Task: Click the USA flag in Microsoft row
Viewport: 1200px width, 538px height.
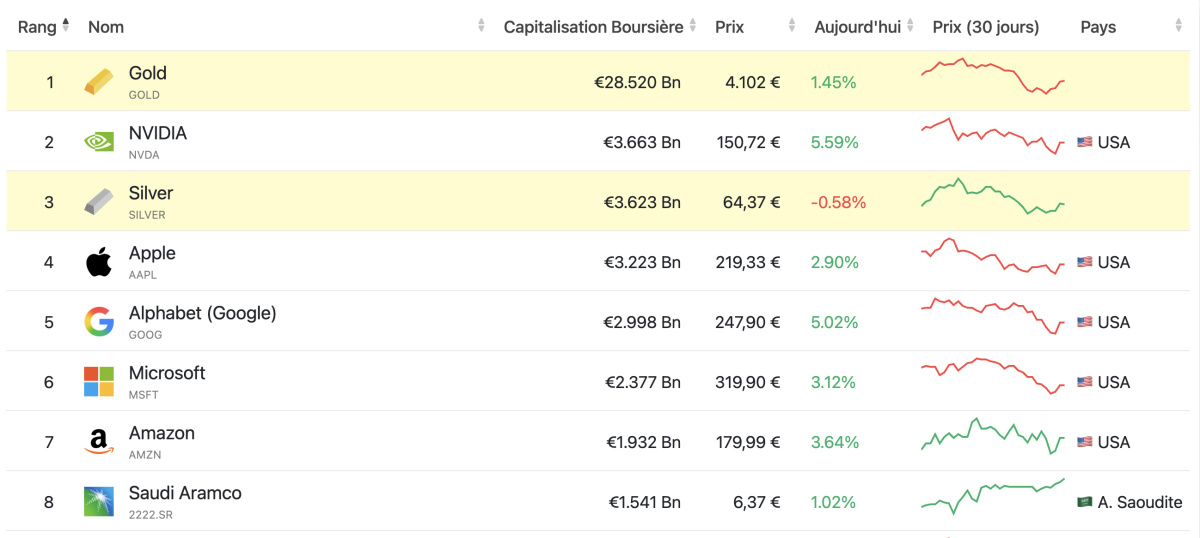Action: [x=1084, y=382]
